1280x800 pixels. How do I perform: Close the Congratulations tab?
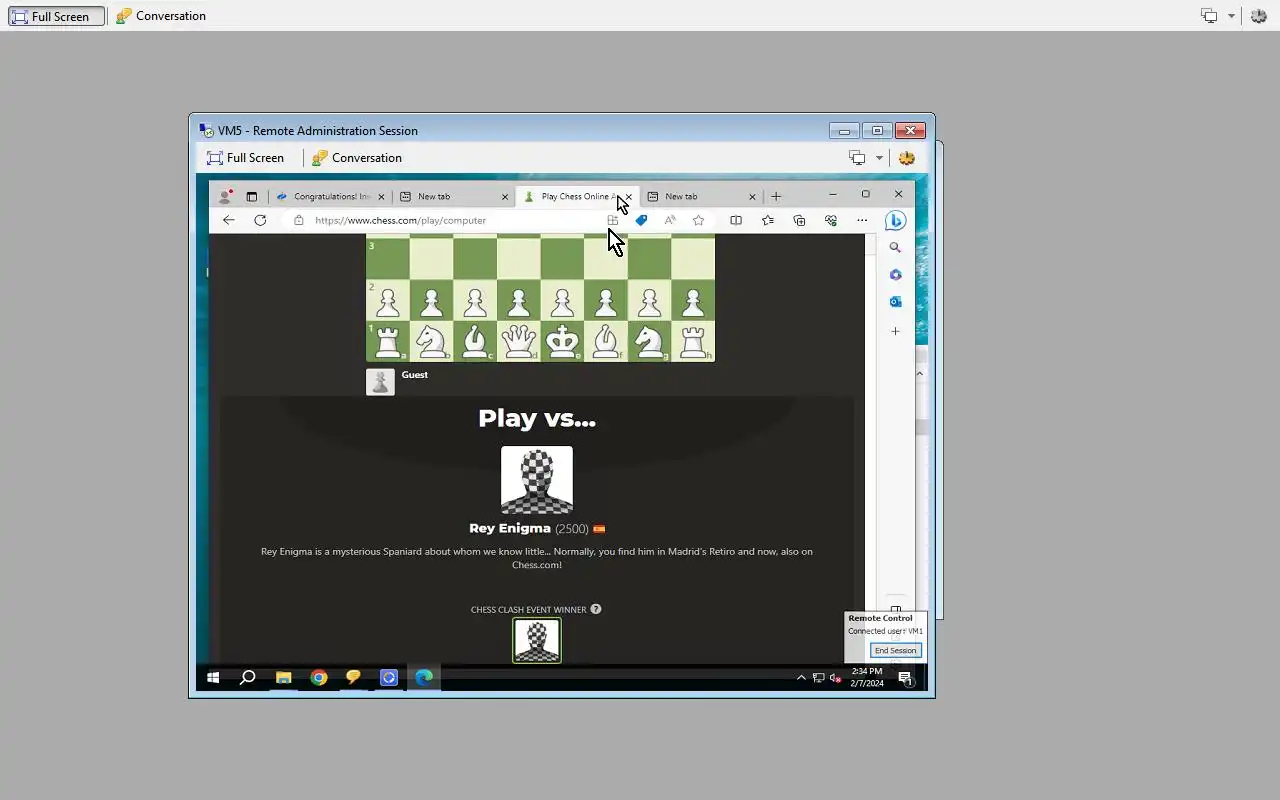tap(381, 197)
